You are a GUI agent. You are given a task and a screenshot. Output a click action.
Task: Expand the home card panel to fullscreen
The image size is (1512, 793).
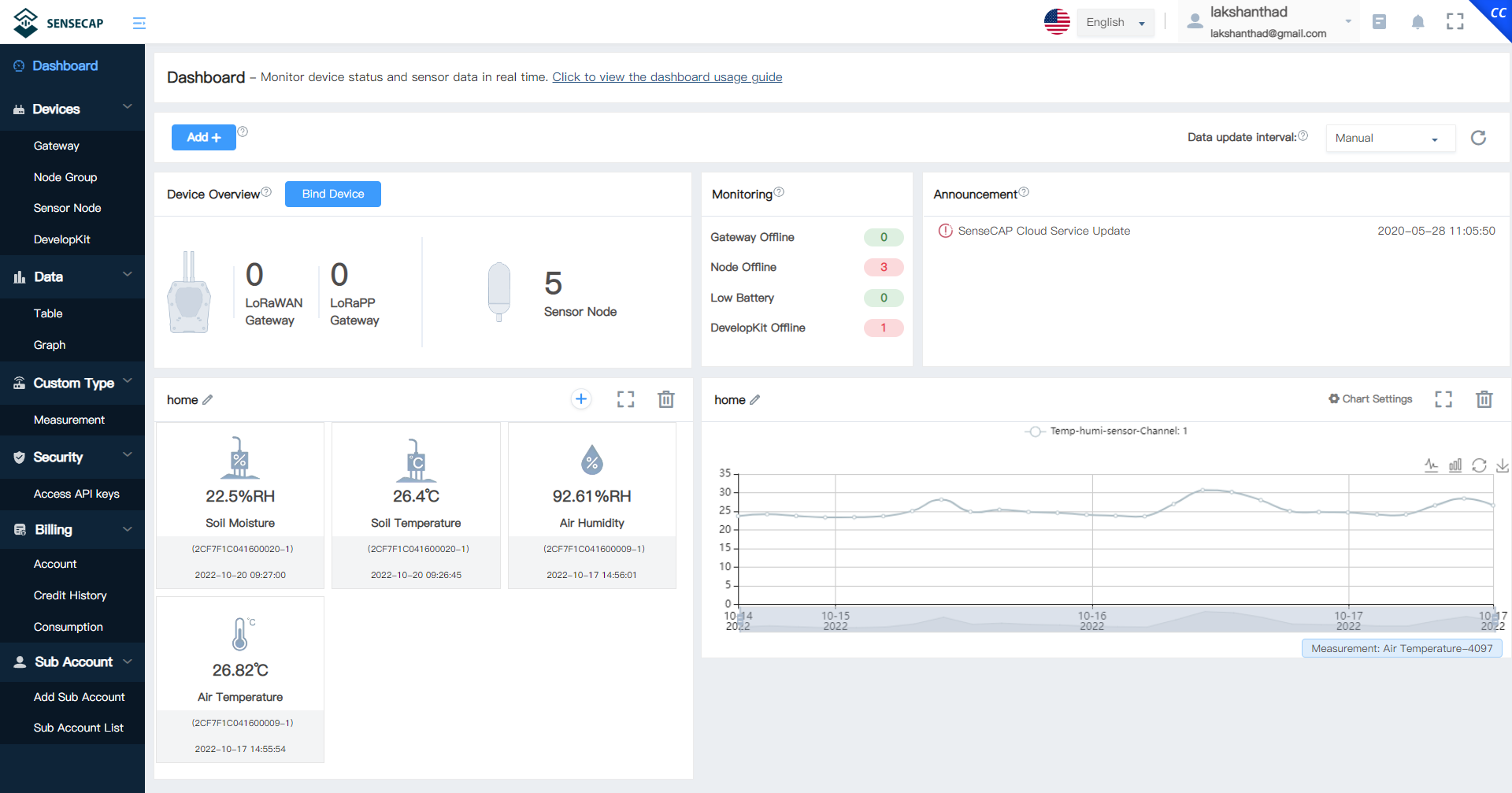[625, 399]
